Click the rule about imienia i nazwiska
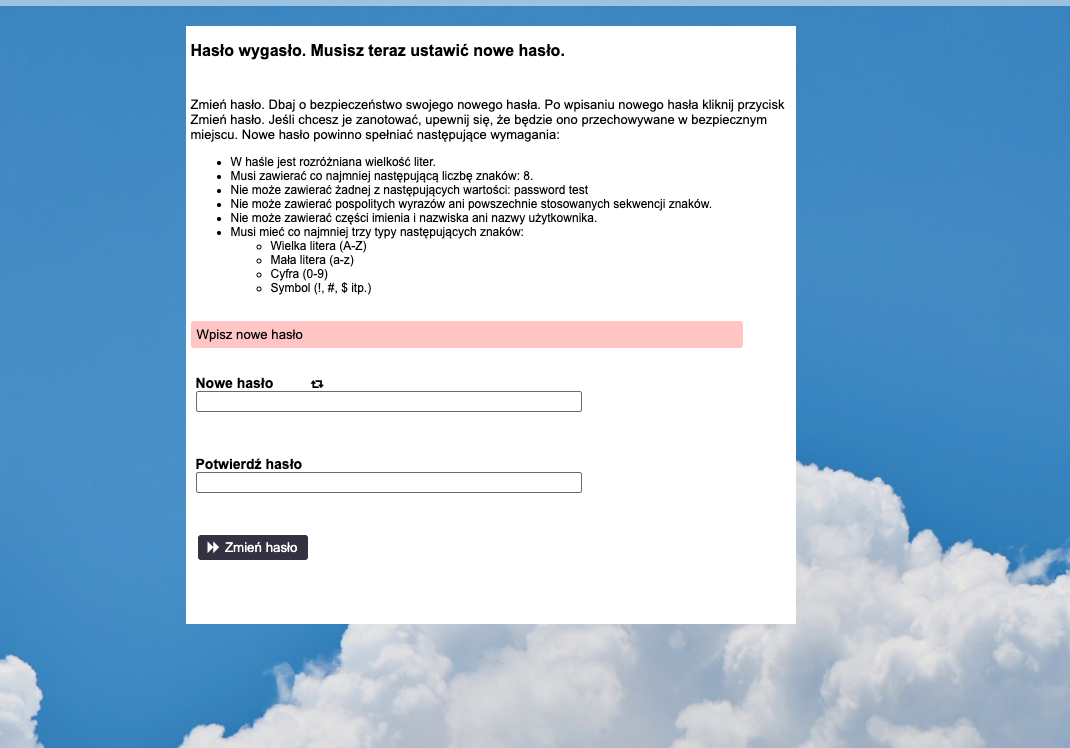 tap(413, 218)
